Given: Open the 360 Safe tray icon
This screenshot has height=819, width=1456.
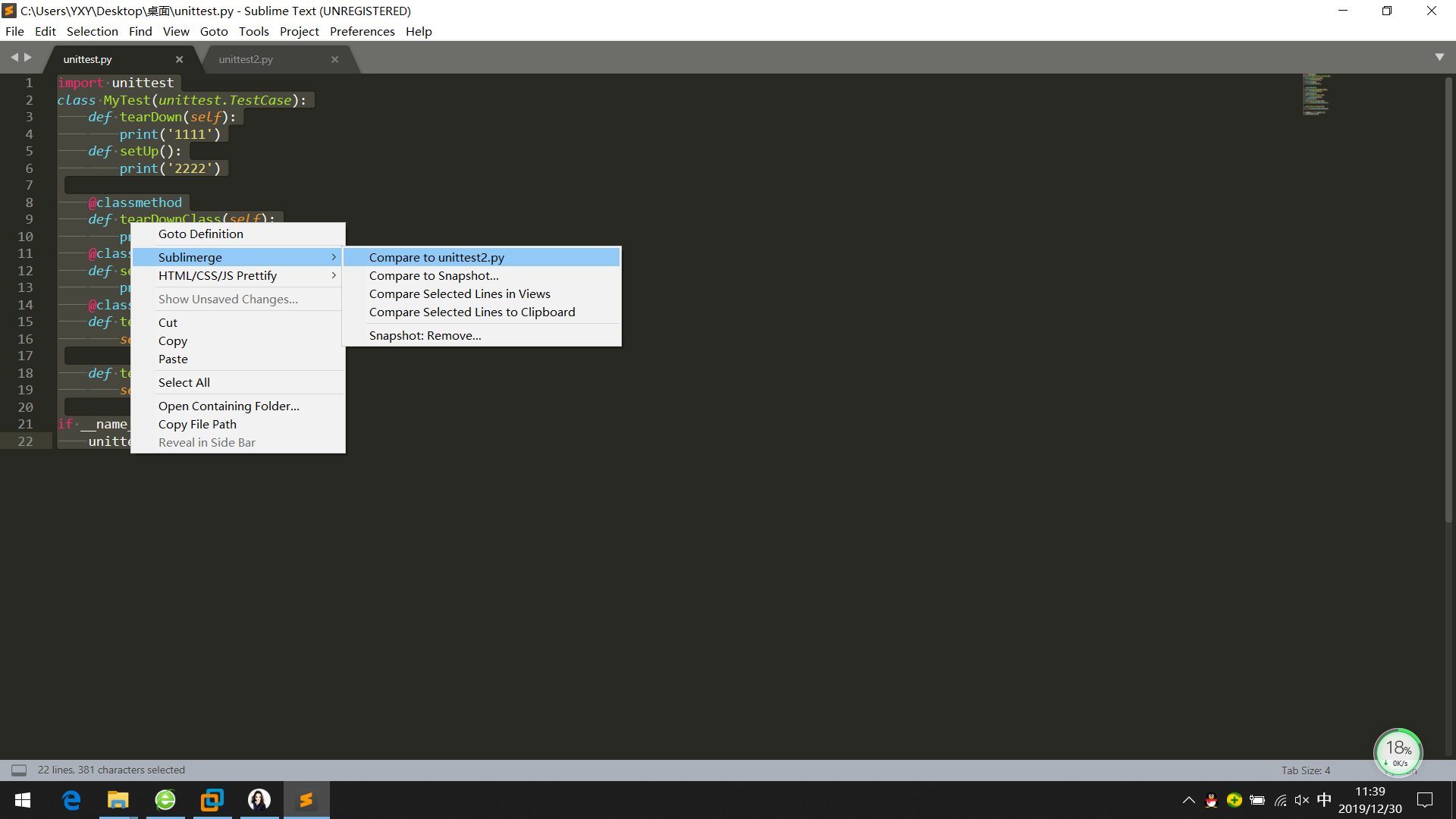Looking at the screenshot, I should click(x=1234, y=800).
